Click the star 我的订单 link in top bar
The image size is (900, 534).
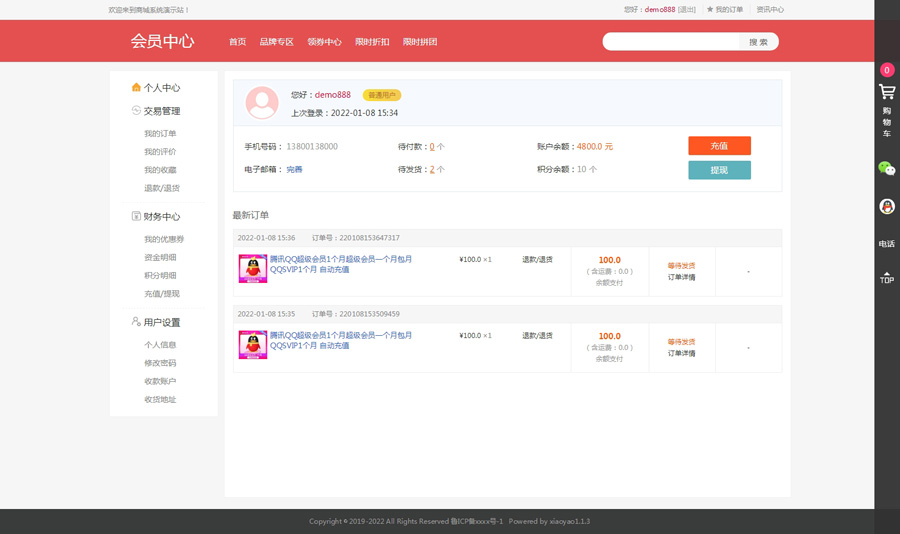(725, 10)
